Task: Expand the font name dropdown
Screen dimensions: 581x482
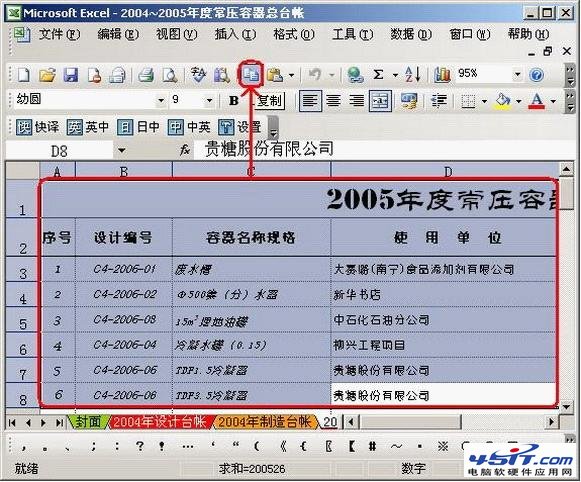Action: pos(160,100)
